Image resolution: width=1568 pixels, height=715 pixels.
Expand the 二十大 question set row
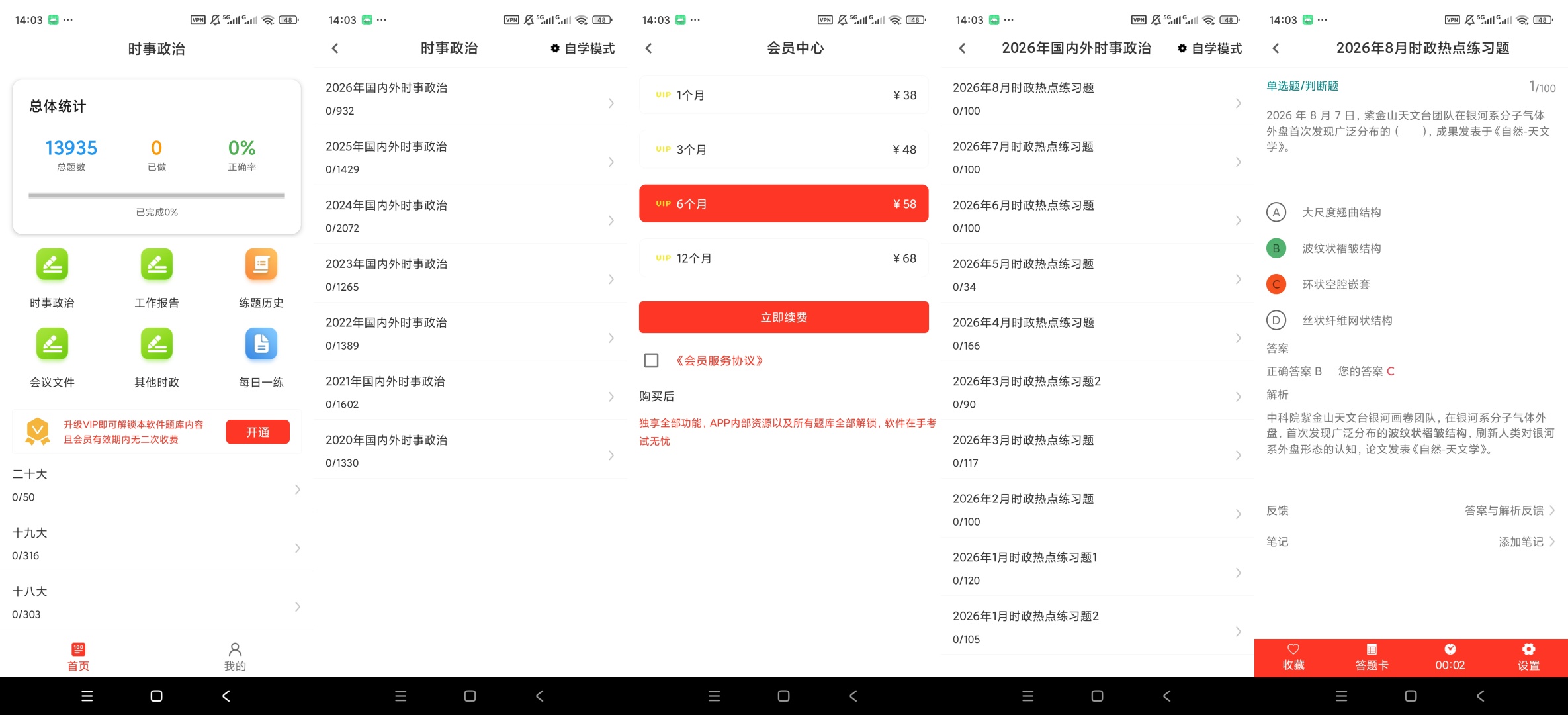[157, 485]
